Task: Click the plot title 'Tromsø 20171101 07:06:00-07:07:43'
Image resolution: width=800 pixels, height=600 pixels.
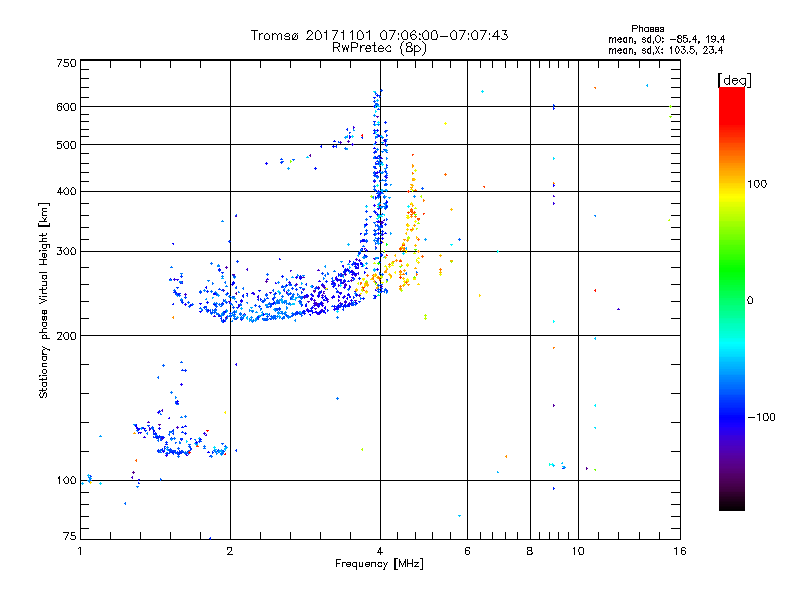Action: [x=379, y=35]
